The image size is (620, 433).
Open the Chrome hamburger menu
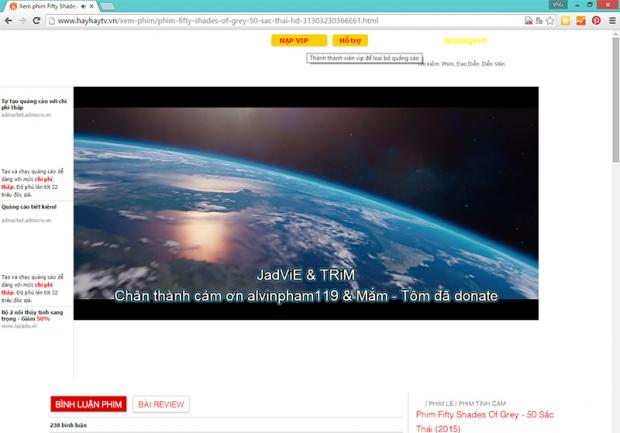612,20
